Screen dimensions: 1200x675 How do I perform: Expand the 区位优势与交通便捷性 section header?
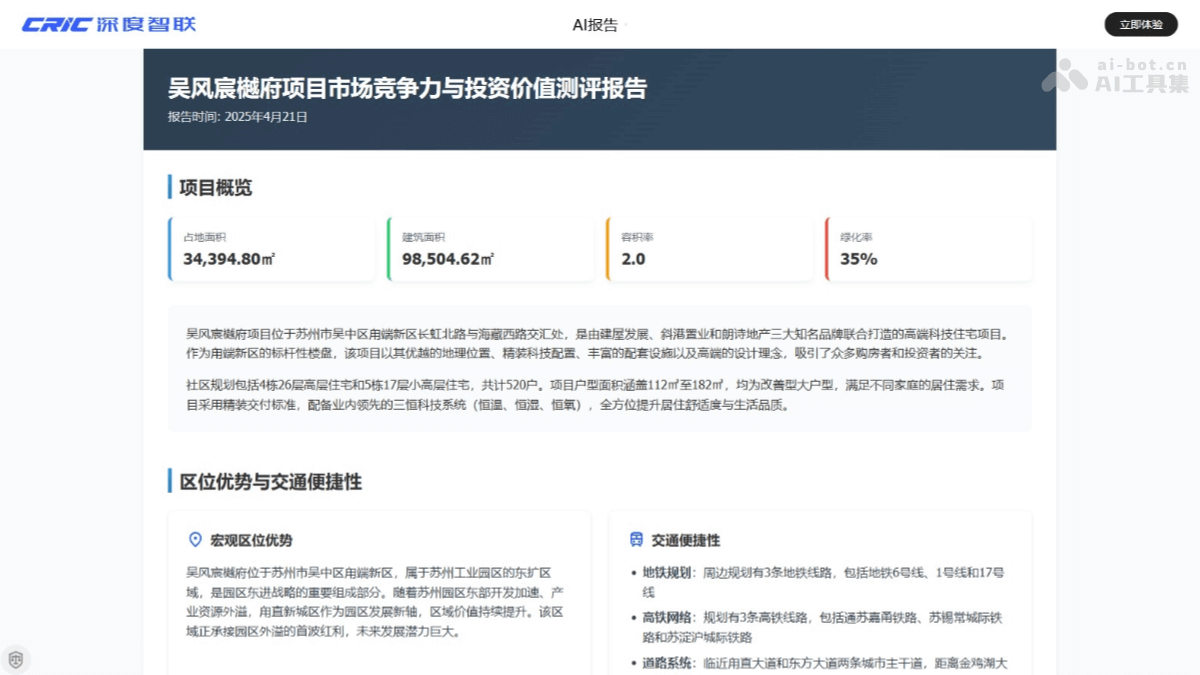click(x=265, y=481)
